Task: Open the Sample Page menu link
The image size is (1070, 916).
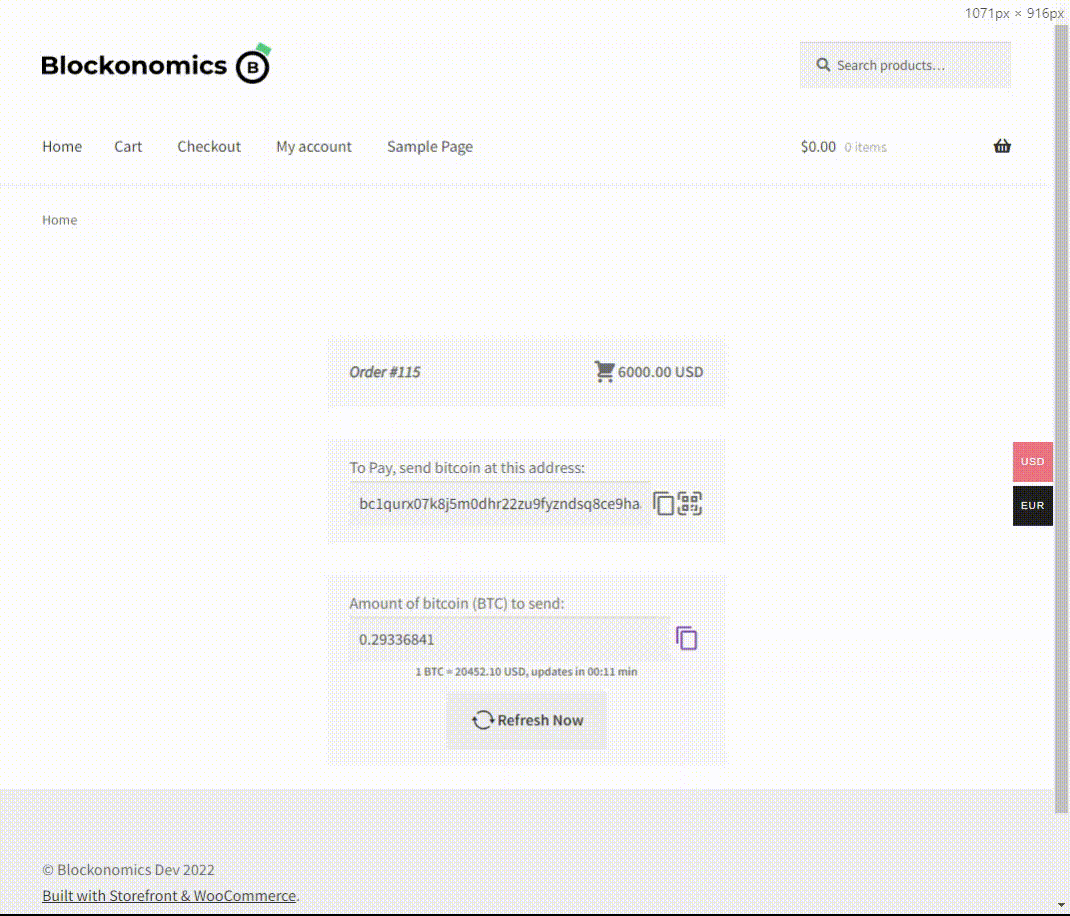Action: (x=430, y=146)
